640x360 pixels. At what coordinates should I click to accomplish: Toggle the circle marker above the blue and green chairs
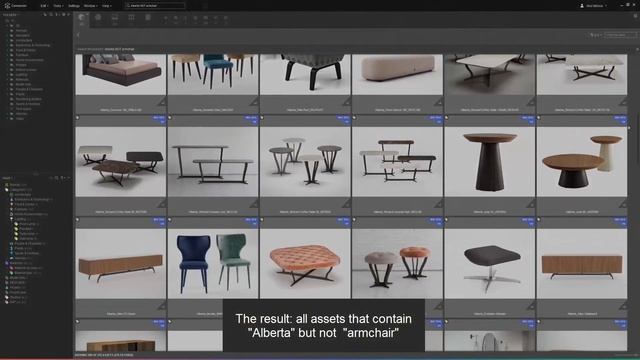click(170, 220)
